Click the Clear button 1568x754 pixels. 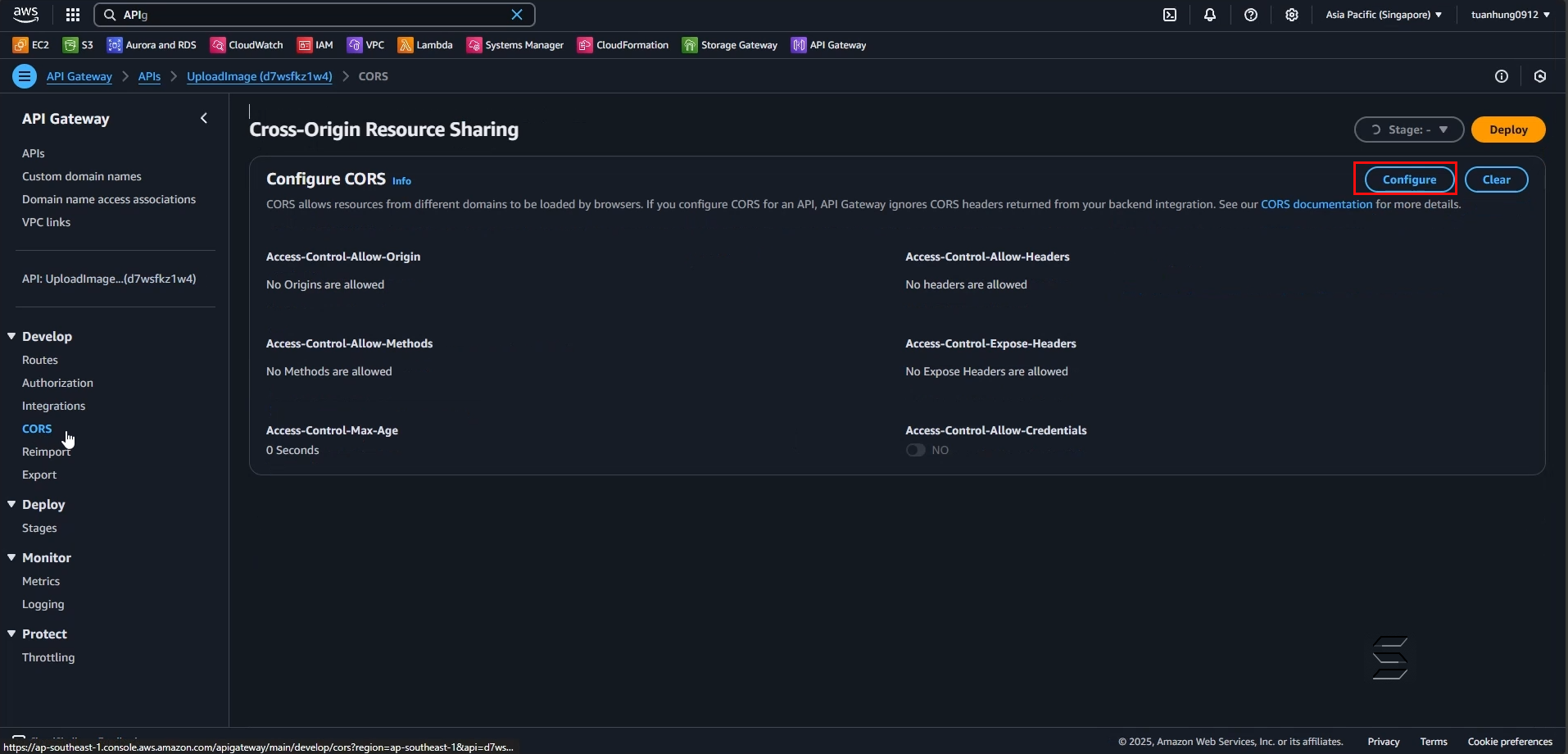(1496, 179)
